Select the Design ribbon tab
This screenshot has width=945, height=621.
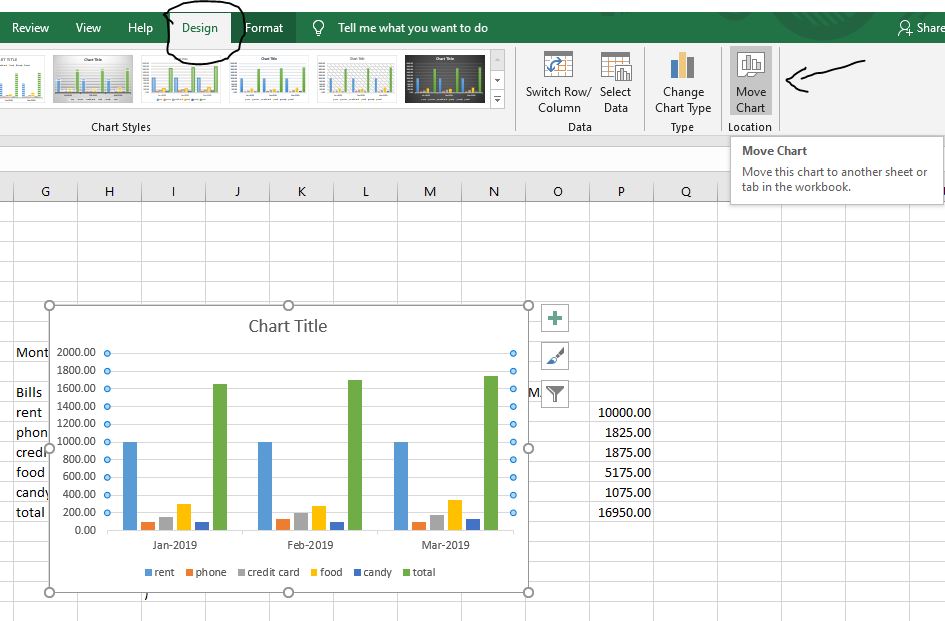(x=201, y=27)
